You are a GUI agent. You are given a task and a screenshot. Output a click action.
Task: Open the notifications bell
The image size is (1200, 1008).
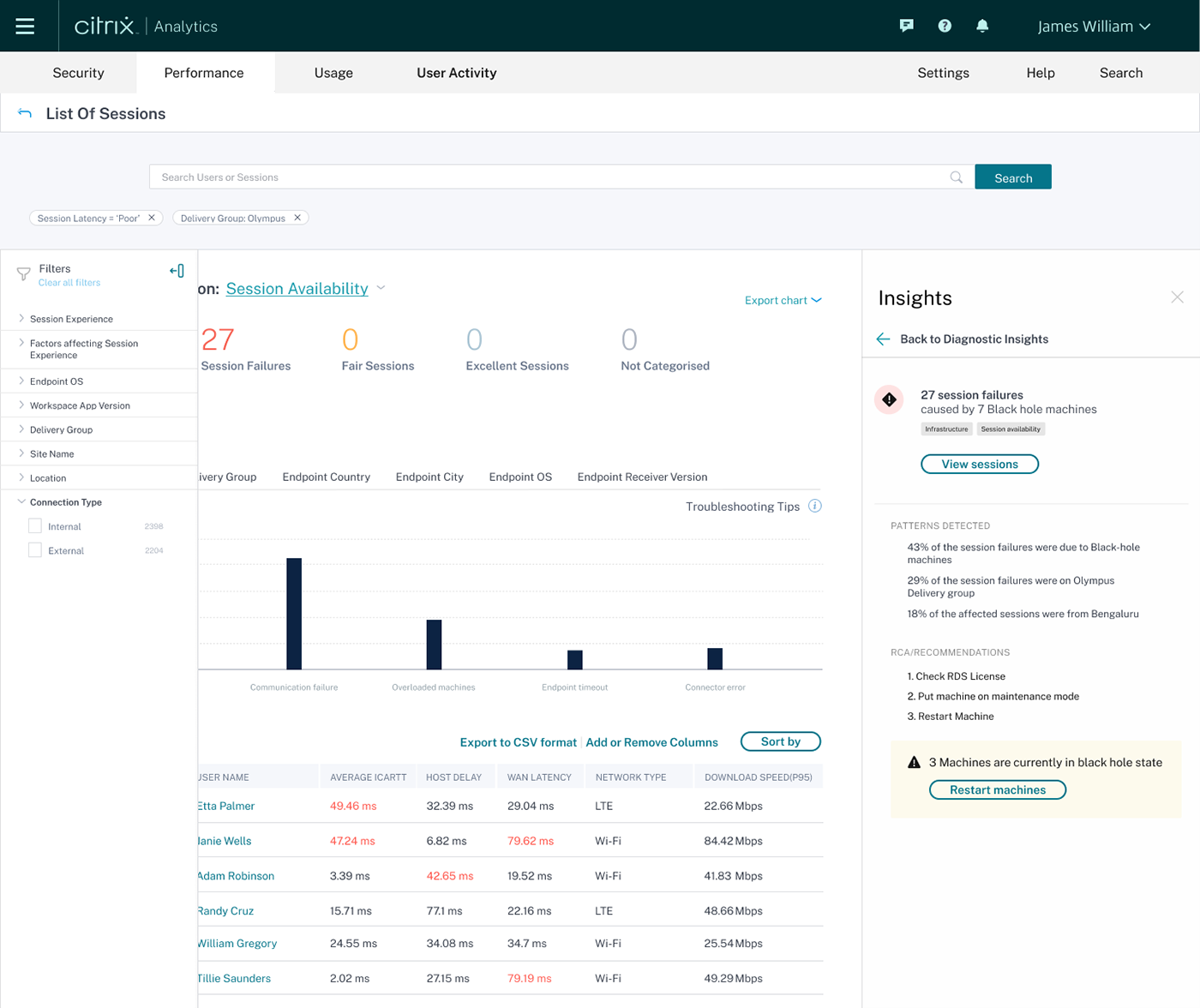pos(982,26)
